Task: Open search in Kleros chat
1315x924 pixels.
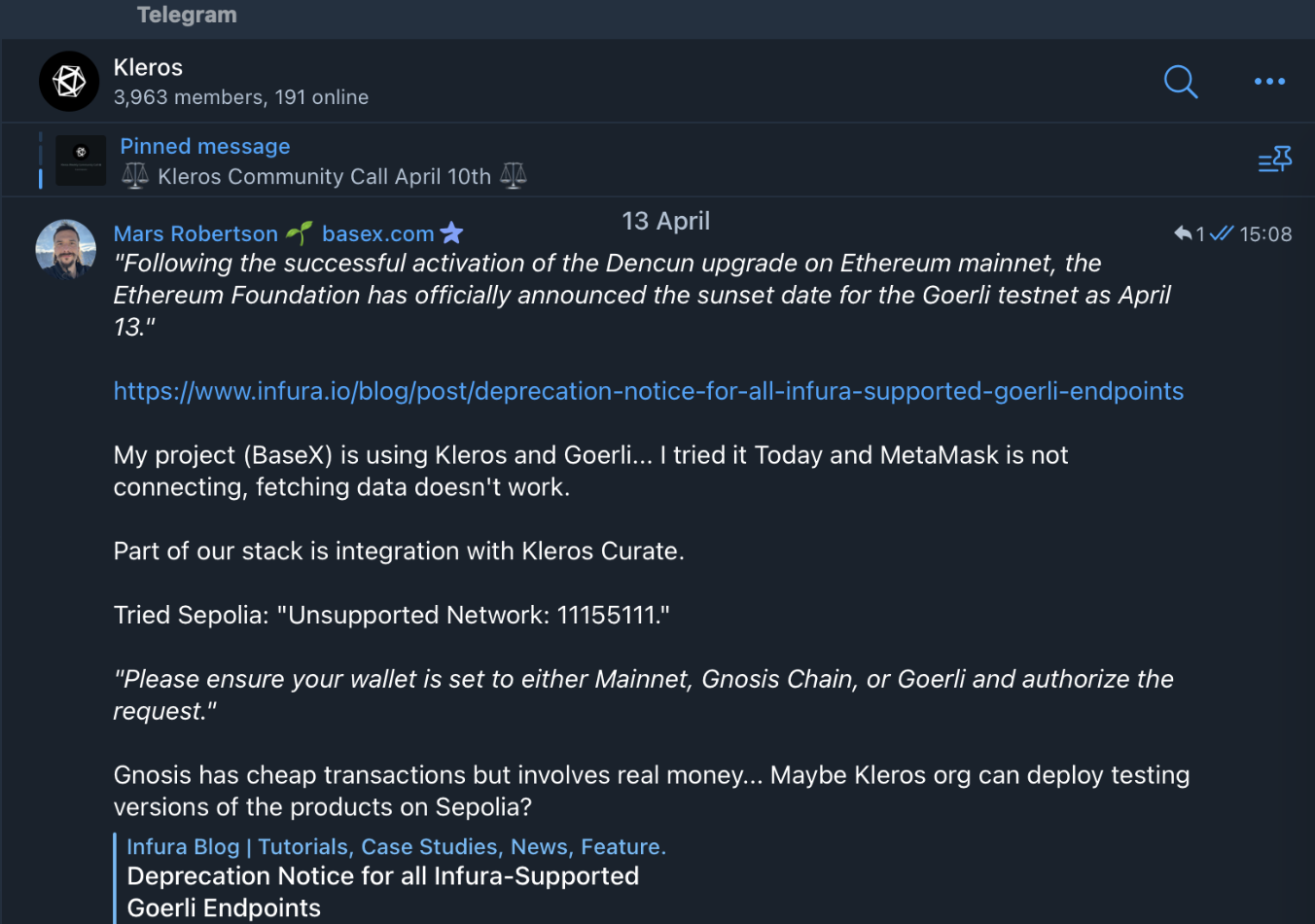Action: point(1180,82)
